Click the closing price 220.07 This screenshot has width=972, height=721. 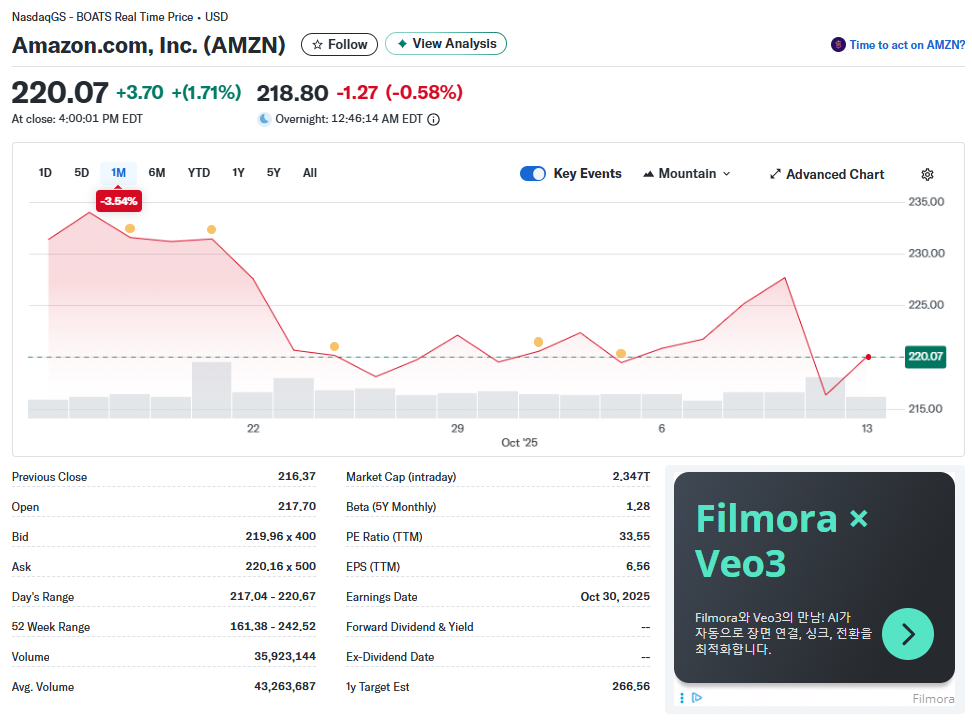tap(60, 92)
